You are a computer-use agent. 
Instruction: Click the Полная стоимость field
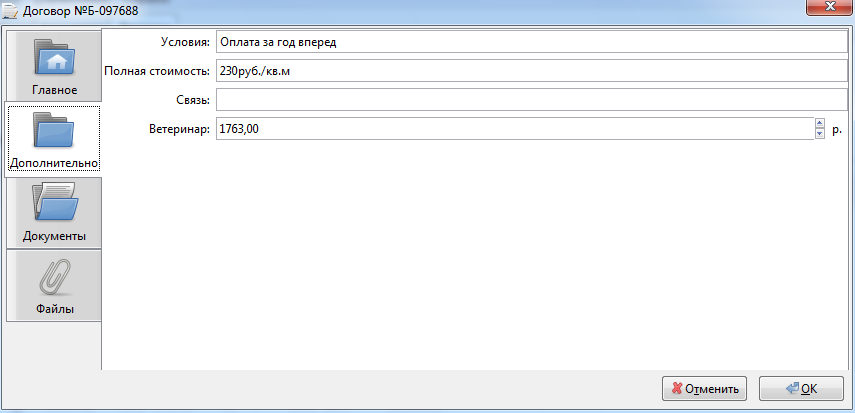(532, 71)
